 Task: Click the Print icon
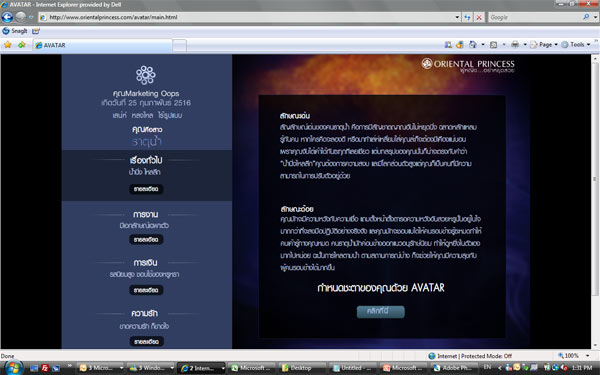coord(515,45)
